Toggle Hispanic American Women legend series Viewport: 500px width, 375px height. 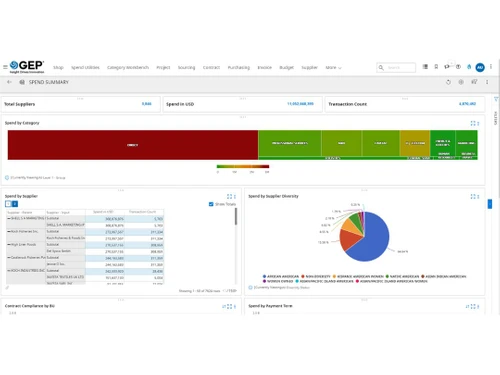point(358,276)
